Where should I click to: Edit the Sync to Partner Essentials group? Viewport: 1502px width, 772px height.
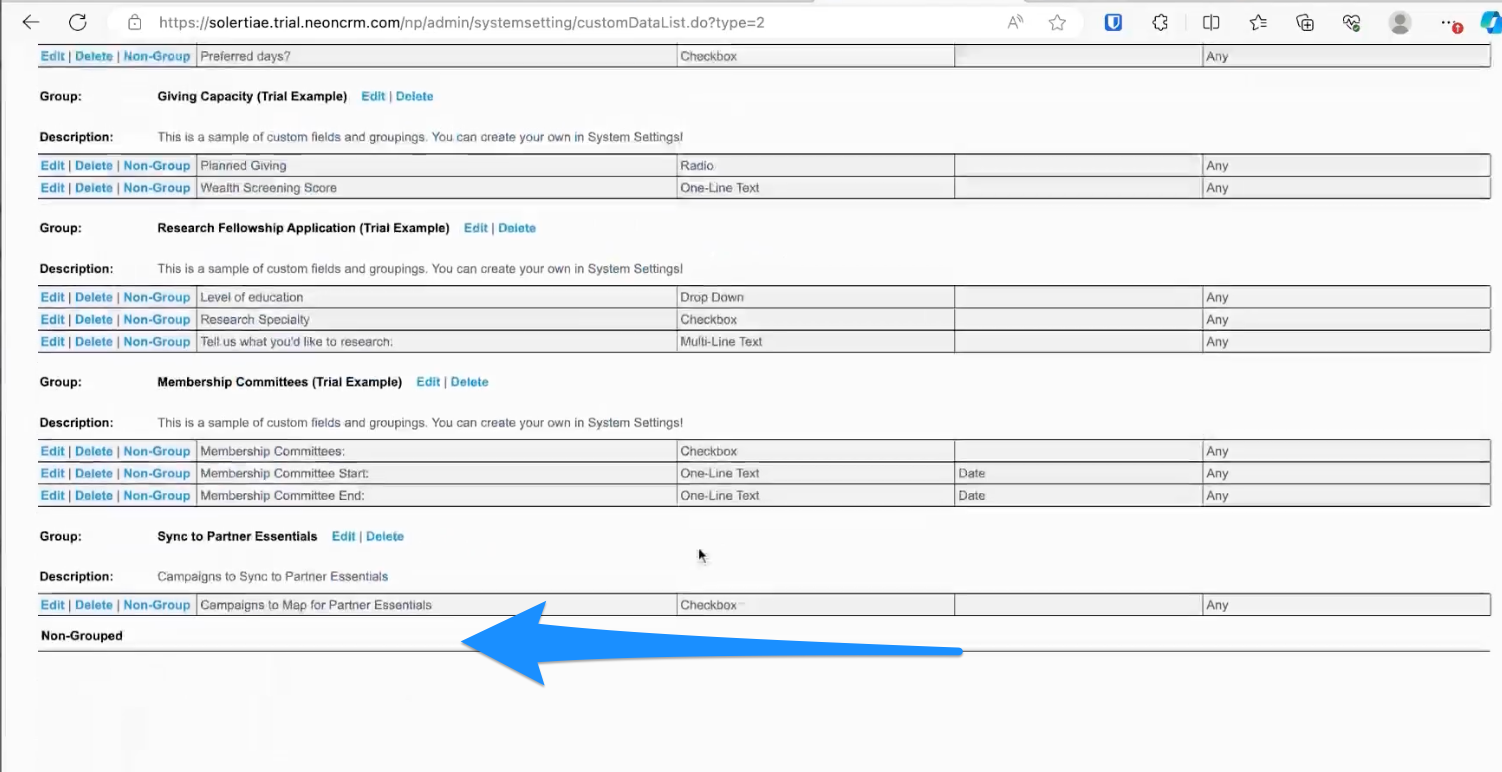(x=344, y=537)
